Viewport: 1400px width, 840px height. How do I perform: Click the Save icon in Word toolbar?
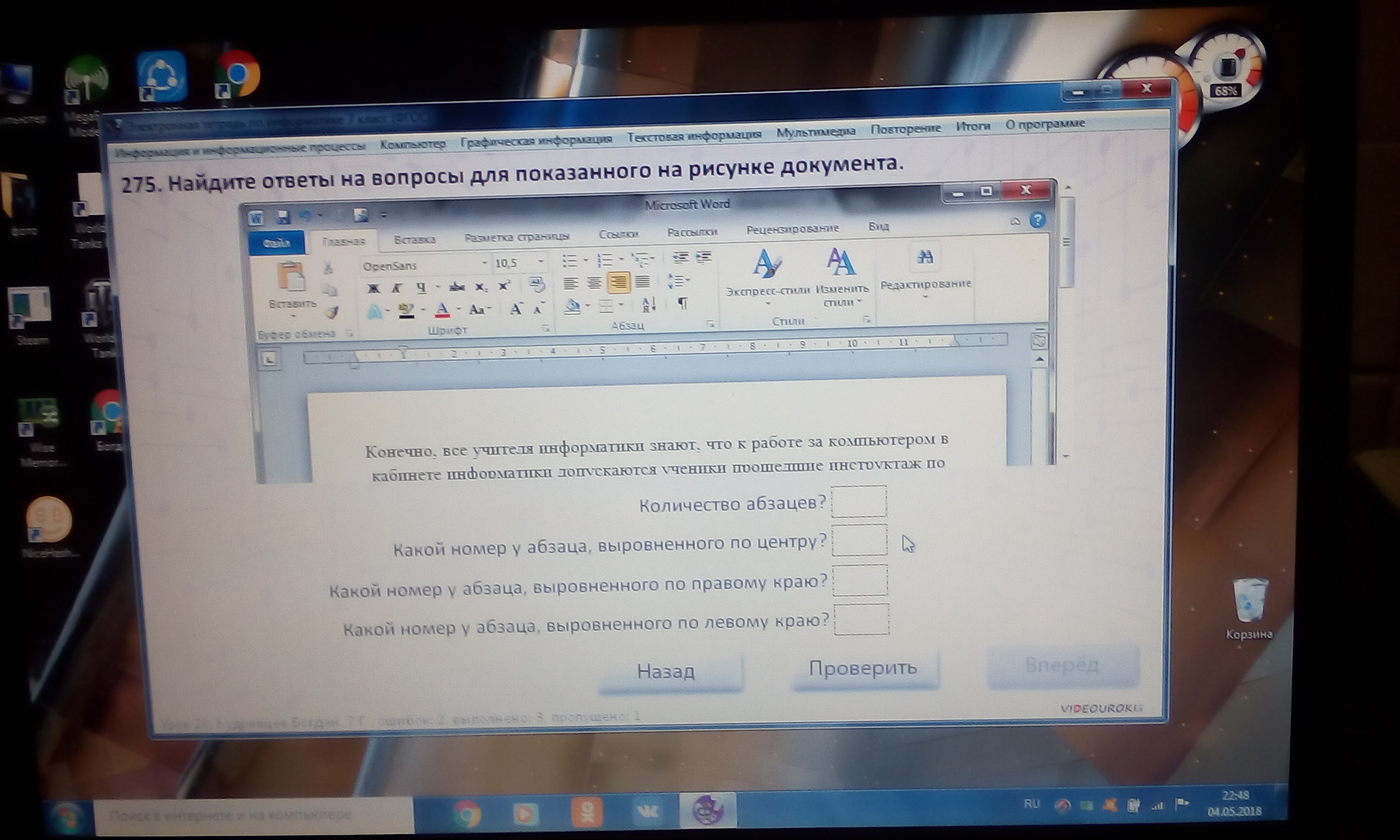[x=283, y=216]
